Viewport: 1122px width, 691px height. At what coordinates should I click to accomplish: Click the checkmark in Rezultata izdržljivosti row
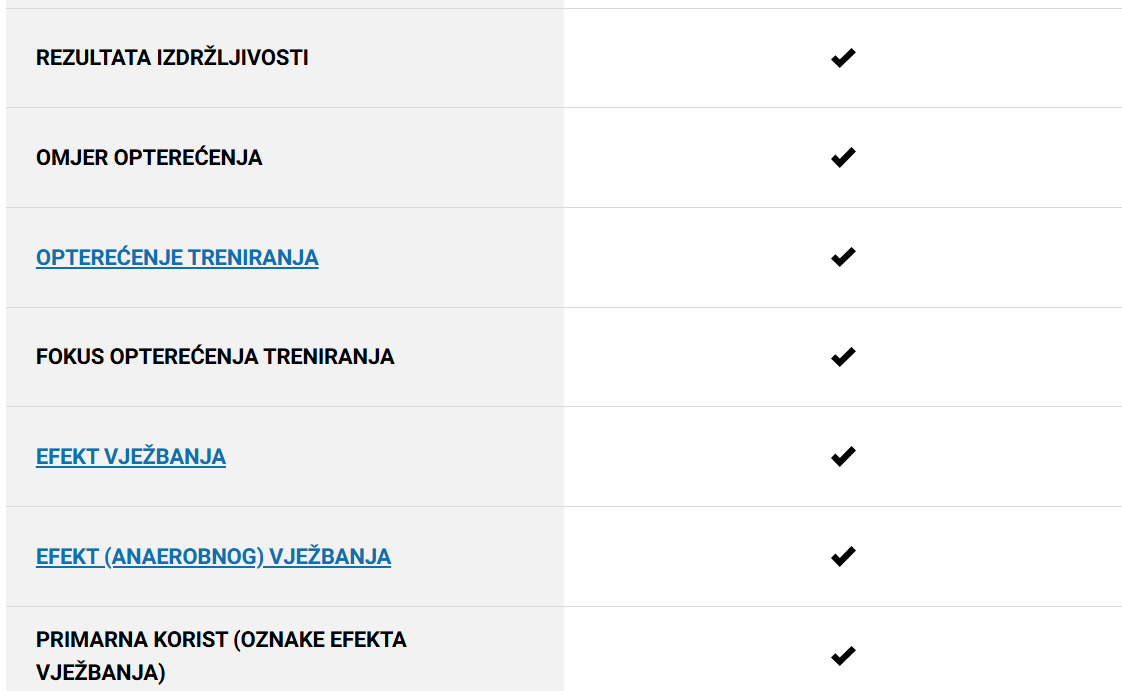pos(843,58)
